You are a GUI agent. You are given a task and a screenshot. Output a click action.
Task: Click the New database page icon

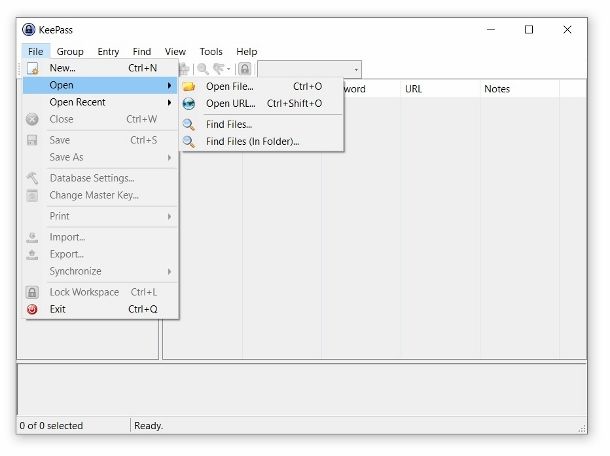point(33,68)
